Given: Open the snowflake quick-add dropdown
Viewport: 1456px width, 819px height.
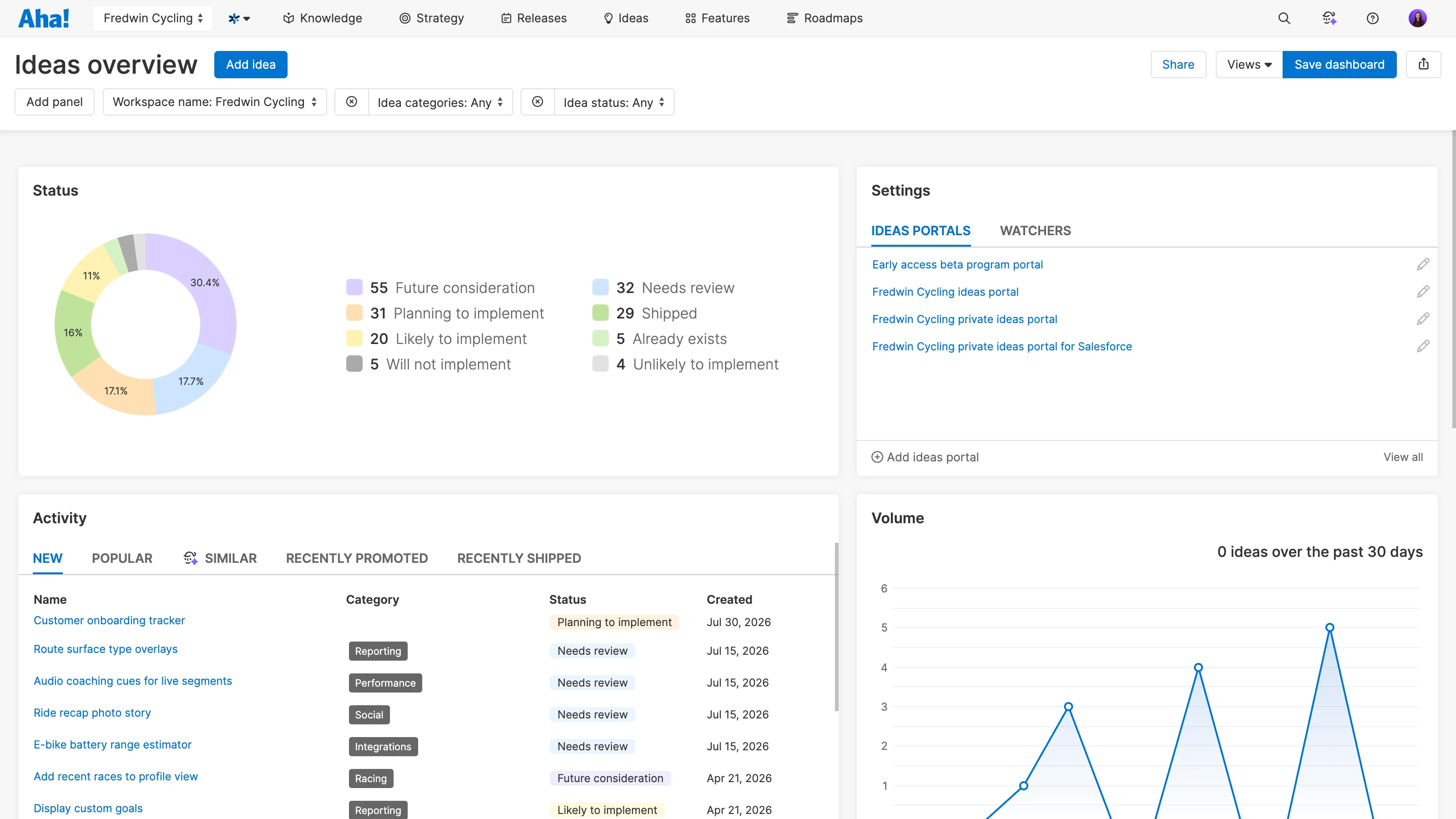Looking at the screenshot, I should [239, 18].
